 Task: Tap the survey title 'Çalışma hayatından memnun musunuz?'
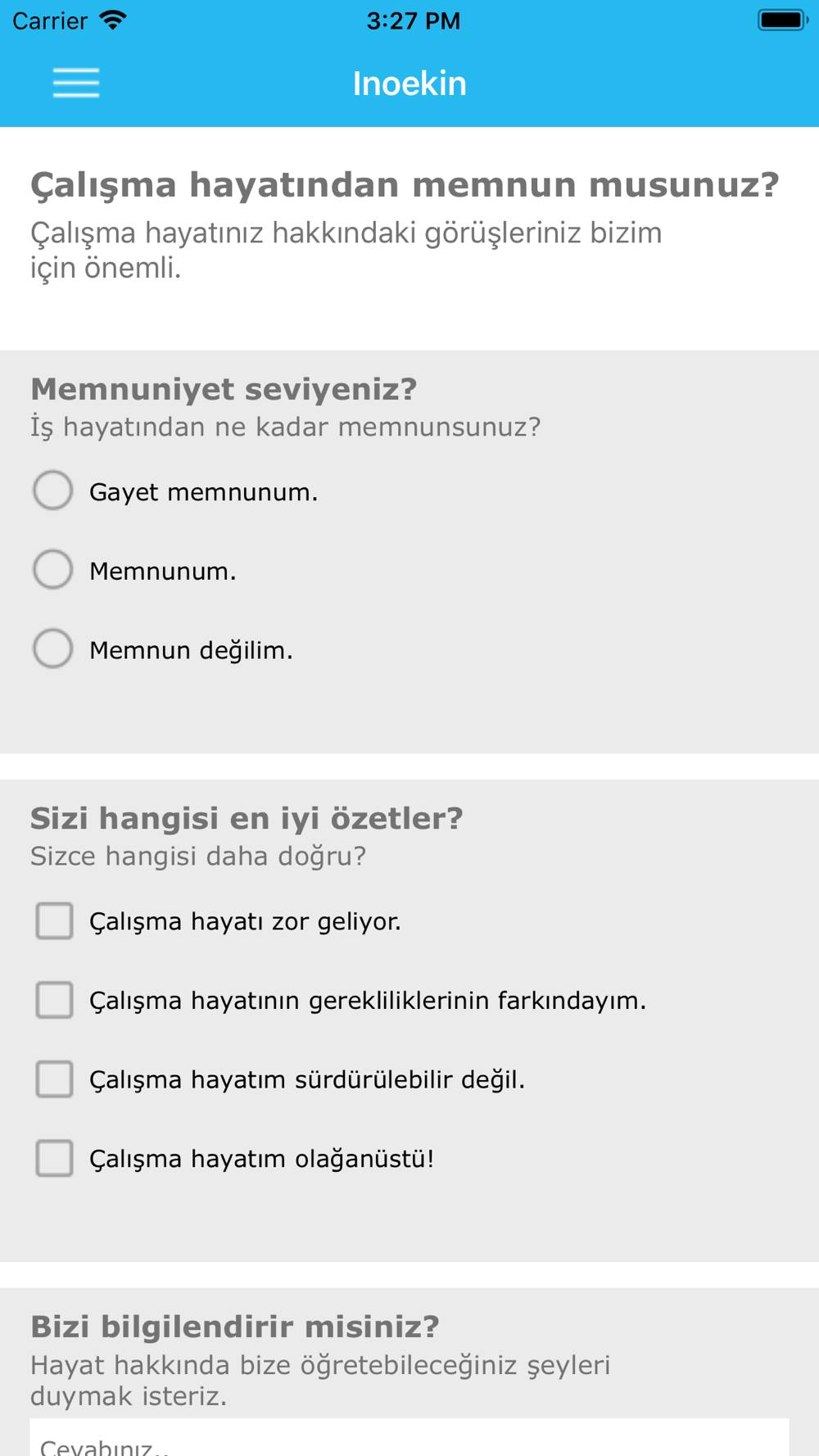405,184
